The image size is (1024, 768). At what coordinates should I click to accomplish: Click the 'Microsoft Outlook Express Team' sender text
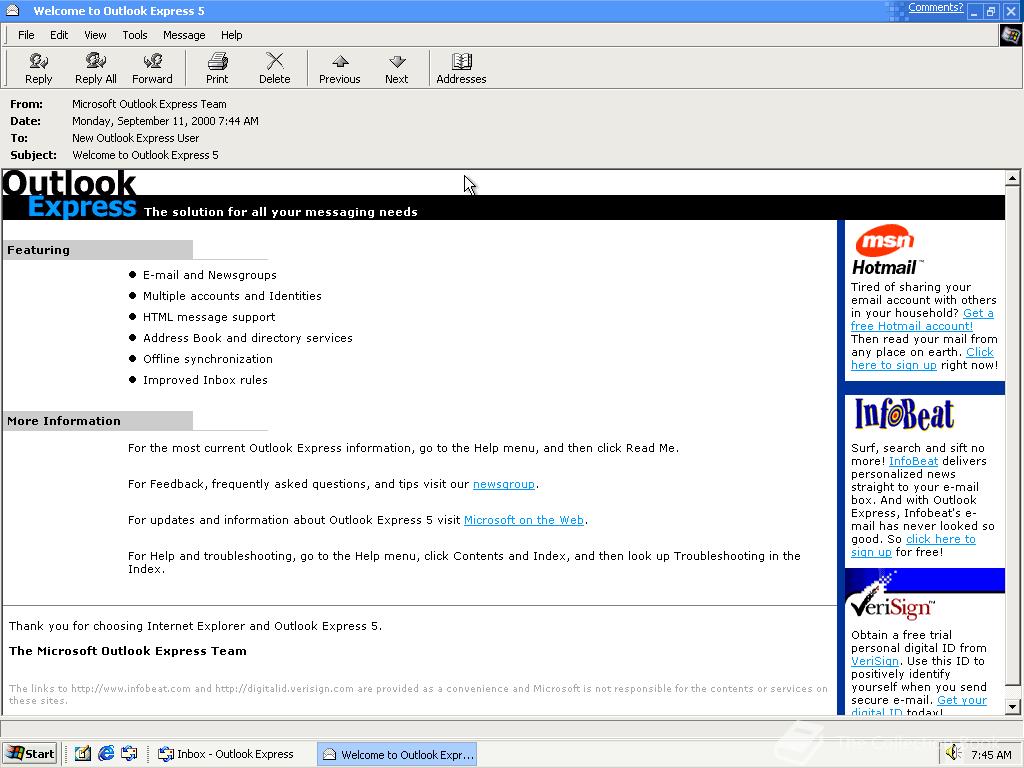click(x=149, y=104)
